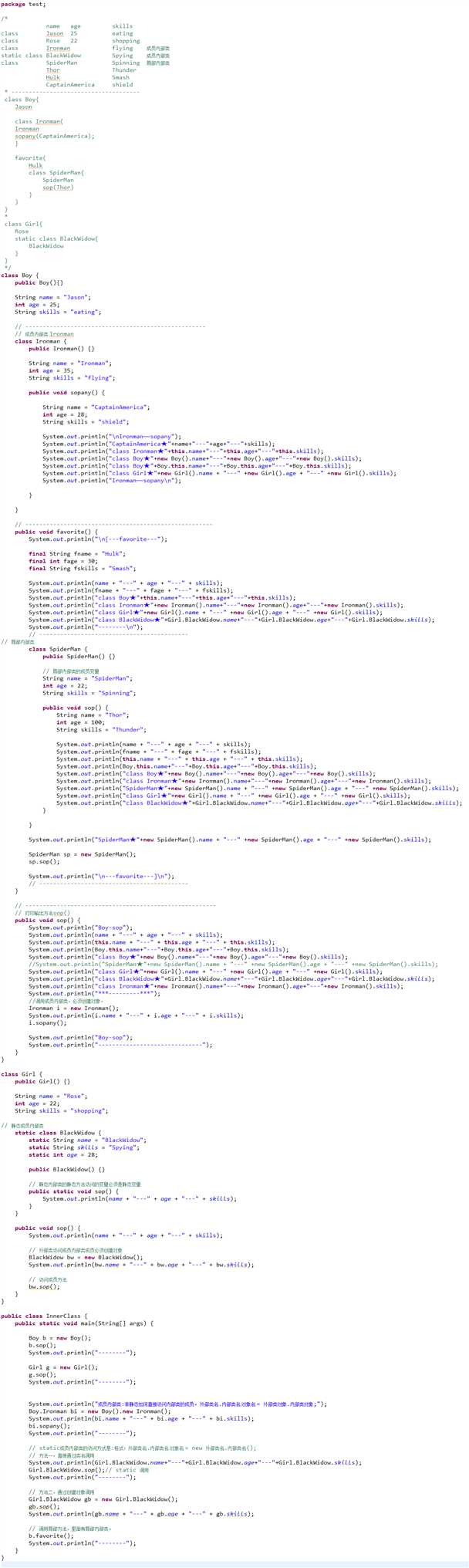Screen dimensions: 469x1568
Task: Click the 'b.sop();' call
Action: tap(42, 1345)
